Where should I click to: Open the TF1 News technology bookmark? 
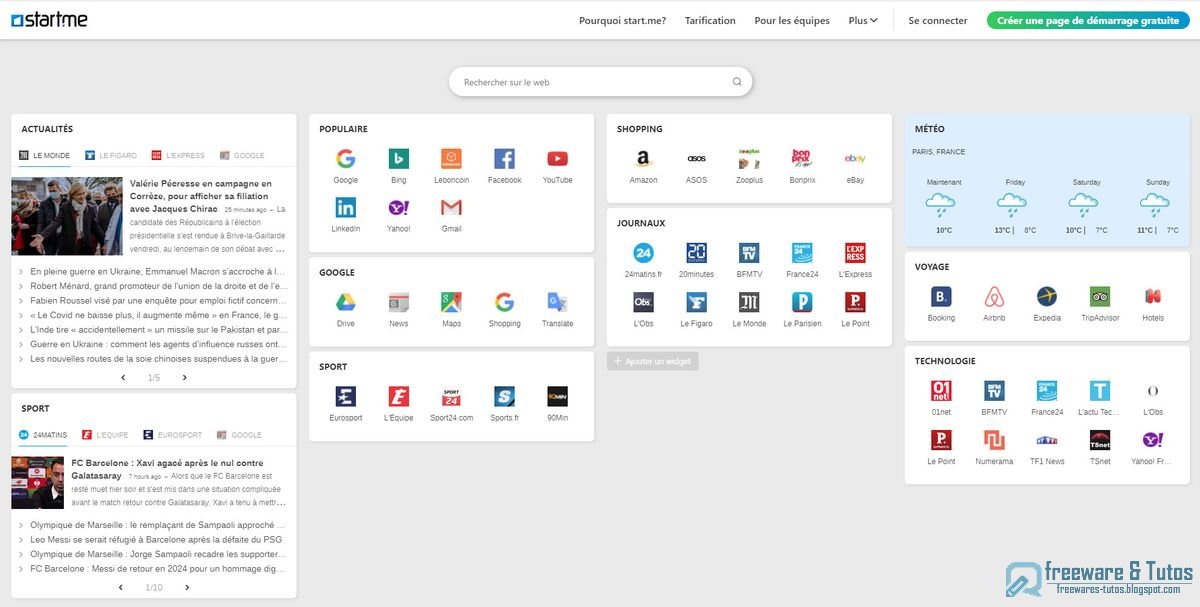tap(1047, 440)
